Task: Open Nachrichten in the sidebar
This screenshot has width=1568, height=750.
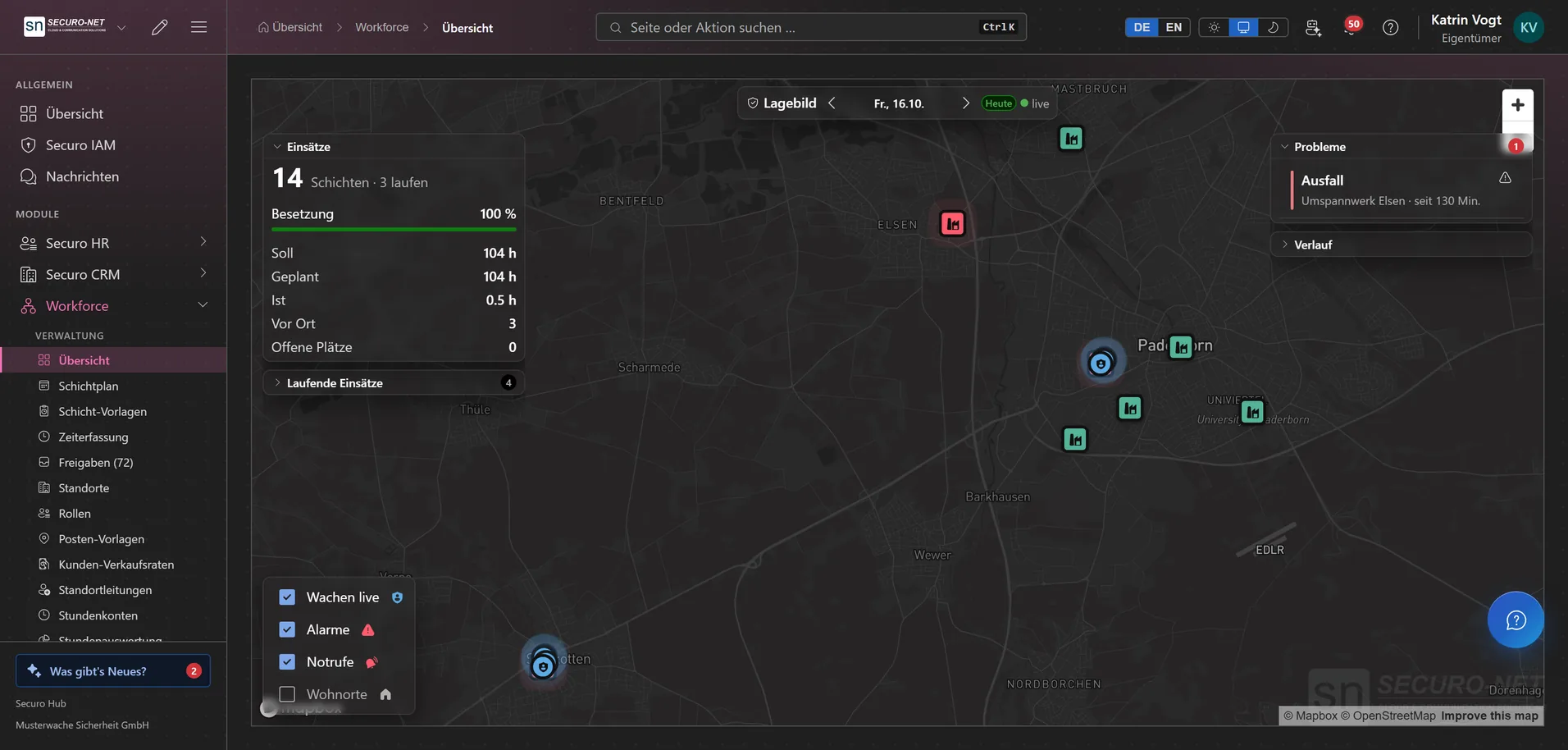Action: pyautogui.click(x=113, y=176)
